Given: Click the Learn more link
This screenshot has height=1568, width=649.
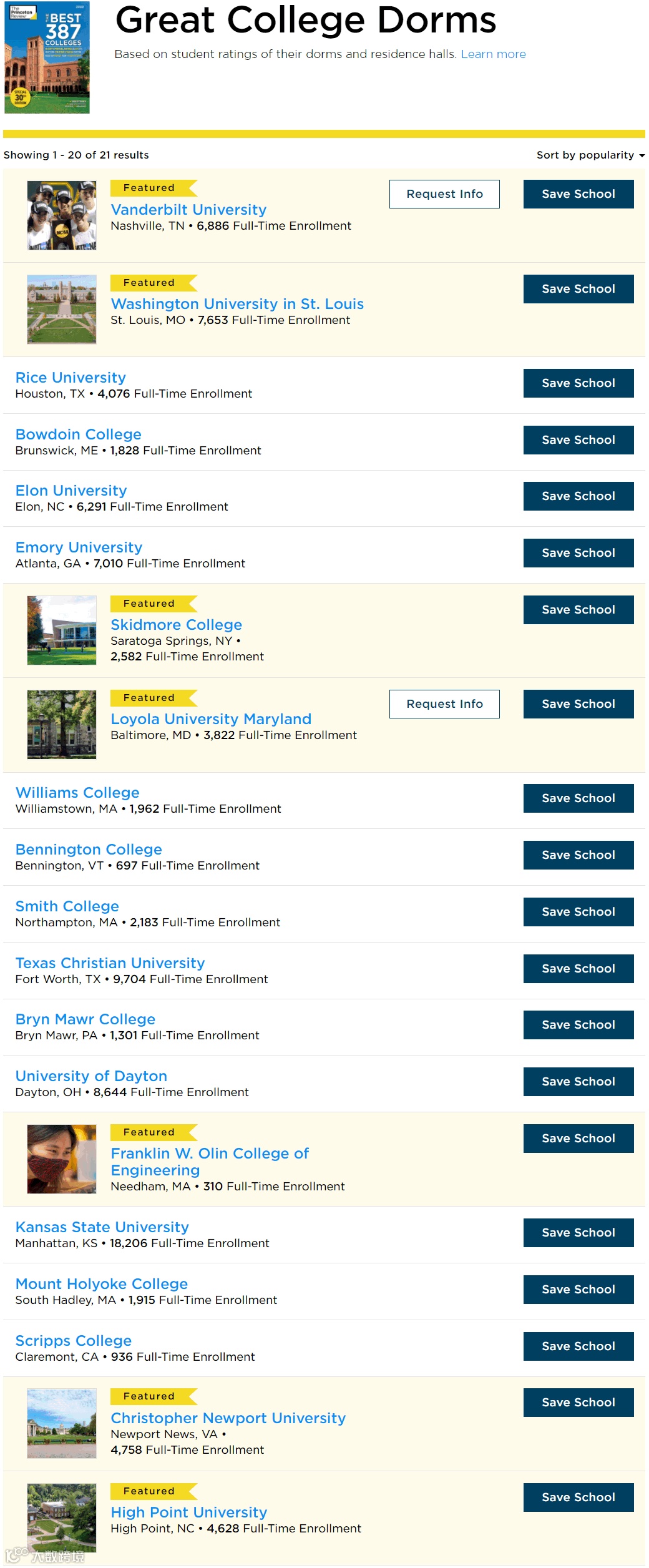Looking at the screenshot, I should [493, 54].
